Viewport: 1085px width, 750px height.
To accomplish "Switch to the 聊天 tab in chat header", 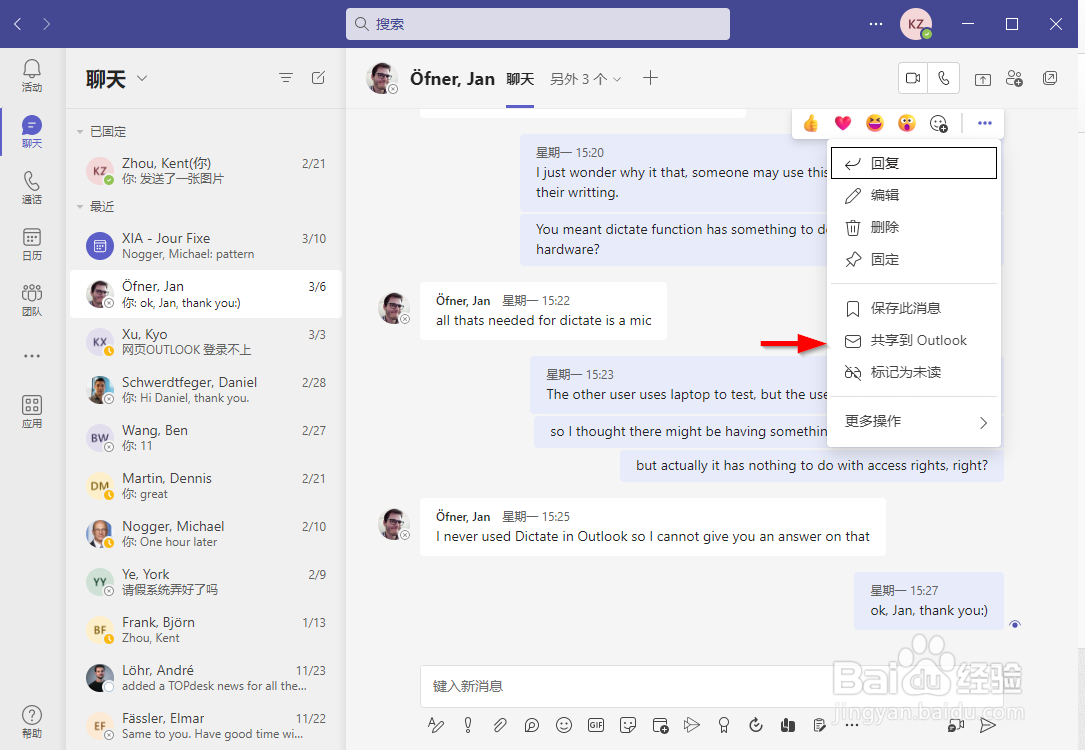I will pos(520,79).
